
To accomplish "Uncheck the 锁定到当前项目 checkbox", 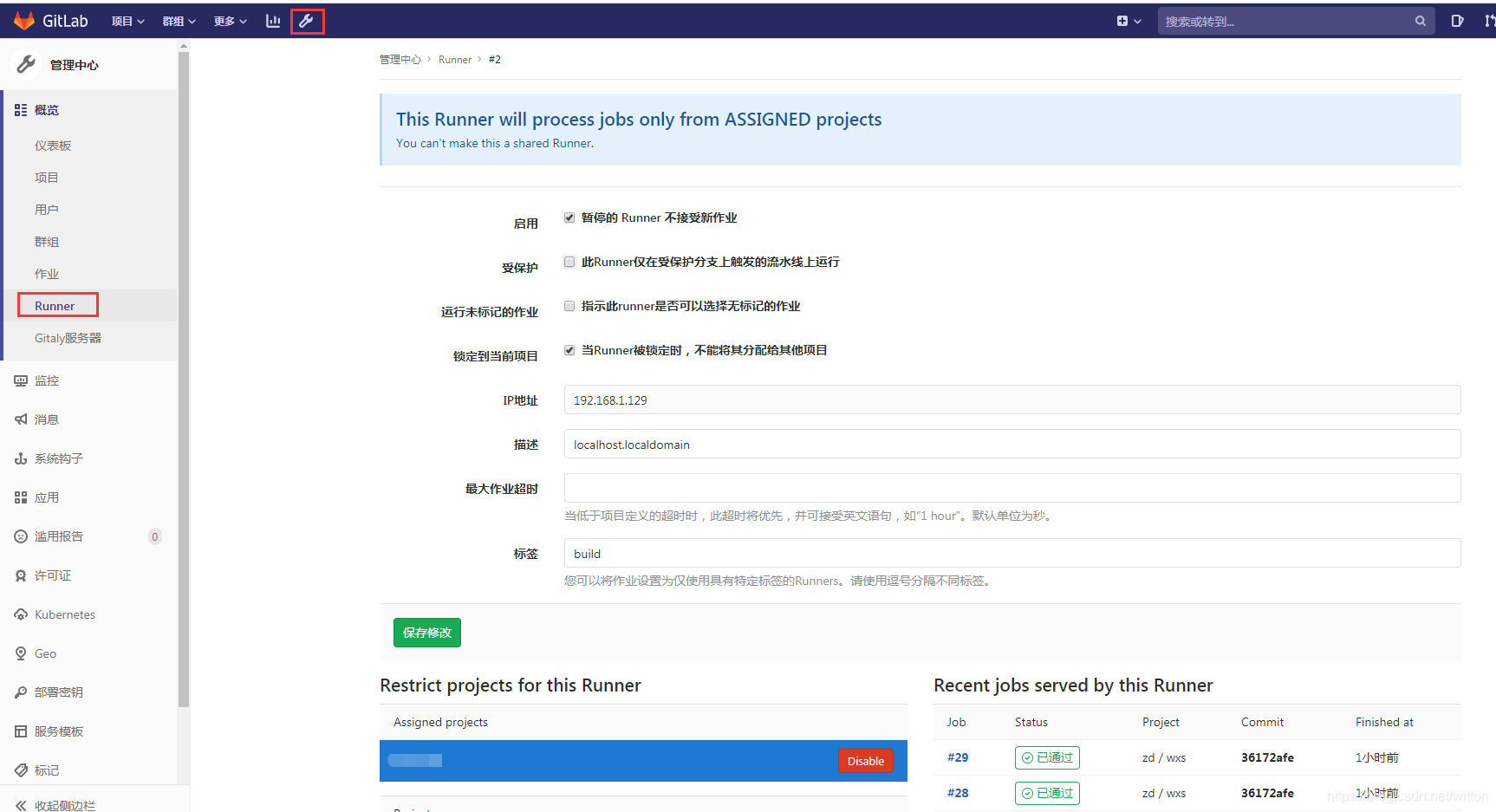I will (569, 350).
